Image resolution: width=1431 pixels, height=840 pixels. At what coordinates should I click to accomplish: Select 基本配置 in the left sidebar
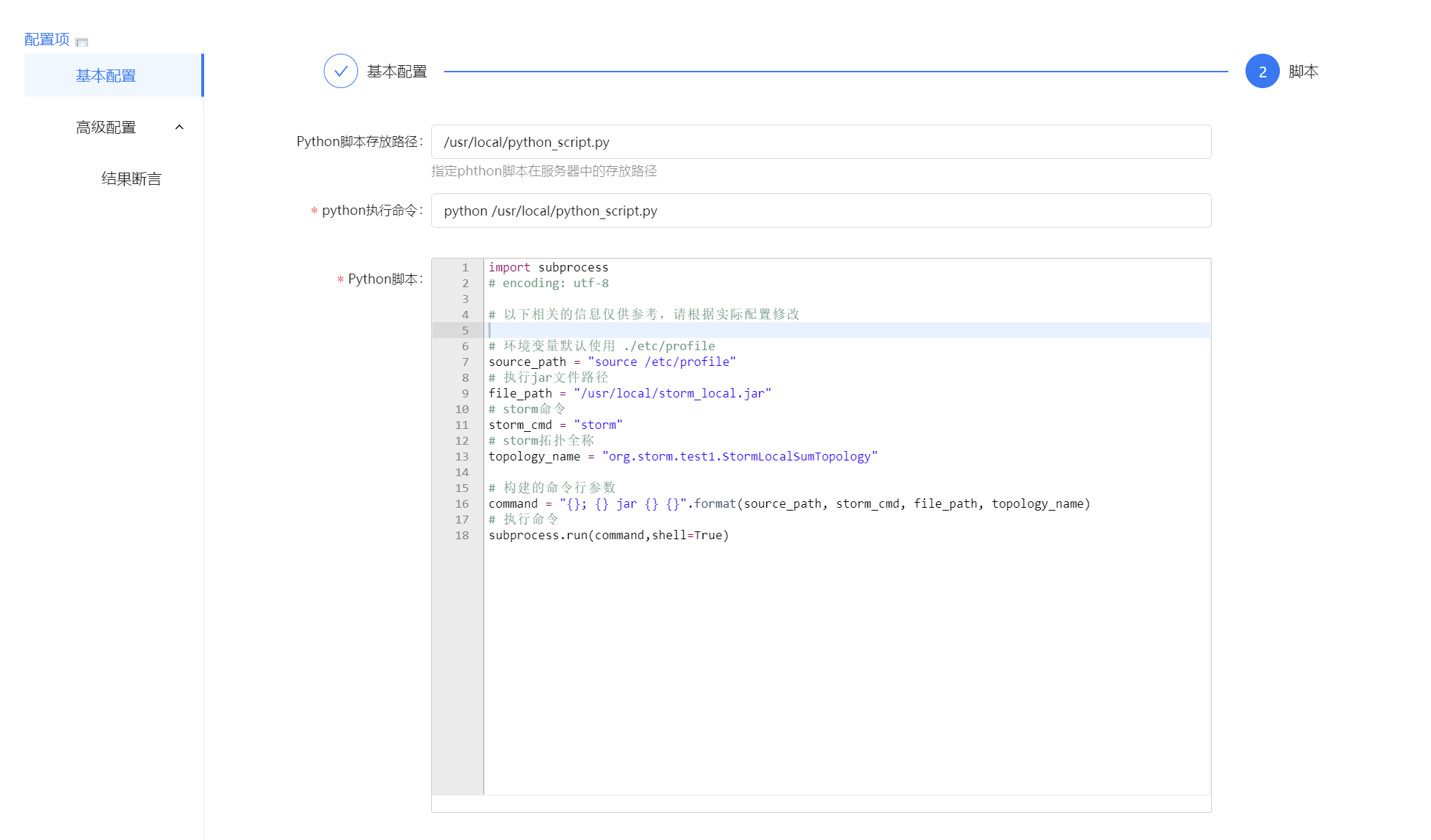pyautogui.click(x=106, y=75)
